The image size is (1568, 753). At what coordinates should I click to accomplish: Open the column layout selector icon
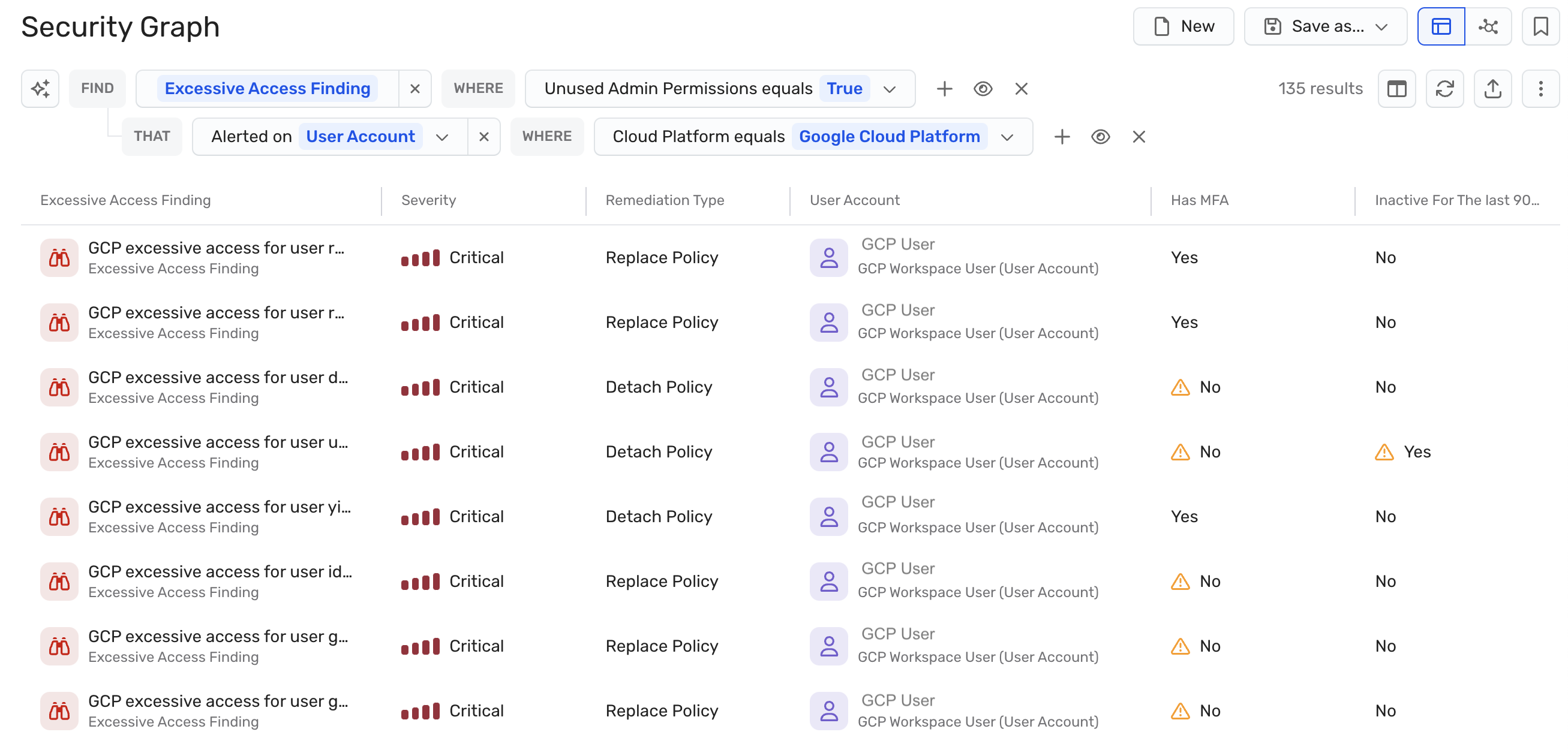[x=1396, y=89]
